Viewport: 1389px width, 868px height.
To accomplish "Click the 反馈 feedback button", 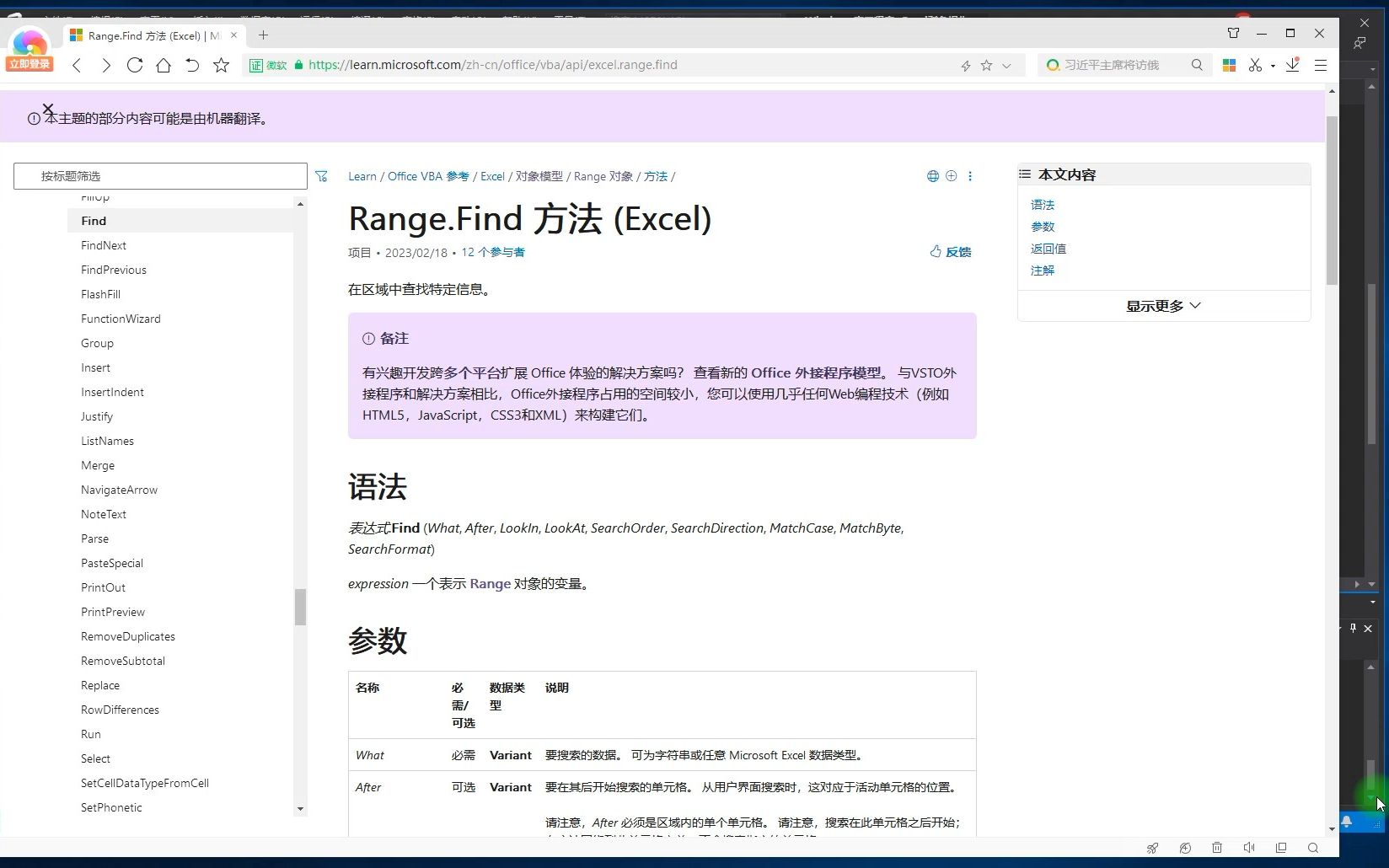I will (950, 251).
